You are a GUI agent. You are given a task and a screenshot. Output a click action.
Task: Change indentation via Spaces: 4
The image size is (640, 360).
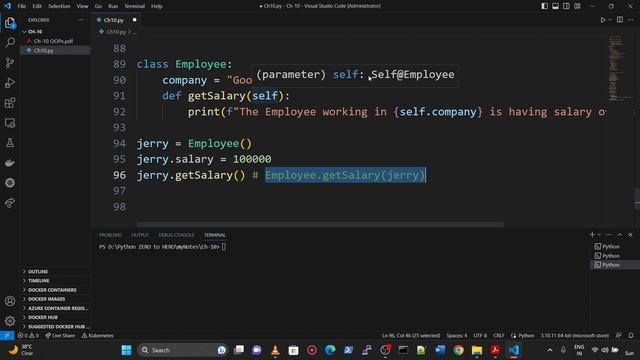(x=456, y=336)
